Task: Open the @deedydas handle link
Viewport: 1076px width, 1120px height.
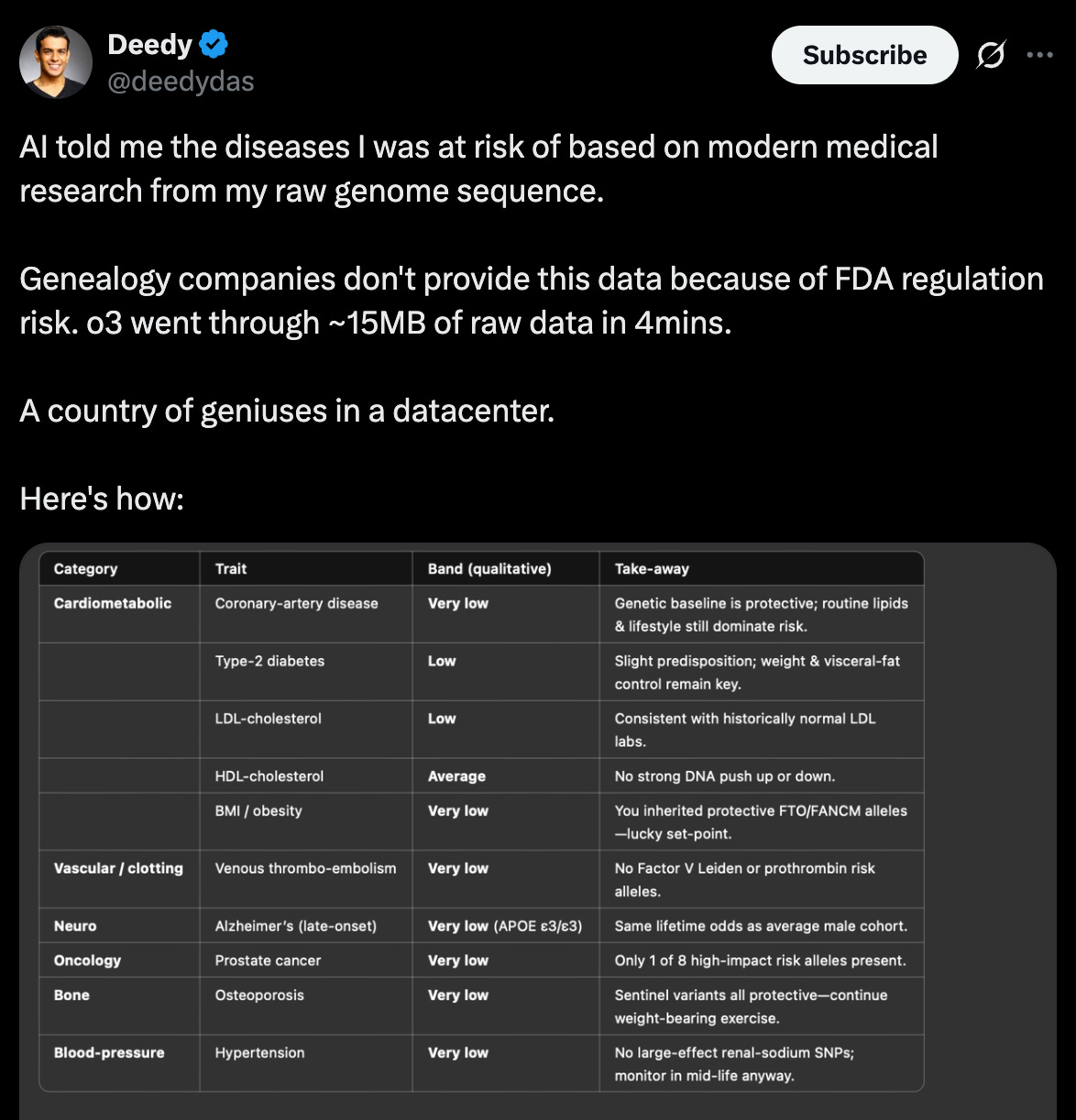Action: click(x=181, y=82)
